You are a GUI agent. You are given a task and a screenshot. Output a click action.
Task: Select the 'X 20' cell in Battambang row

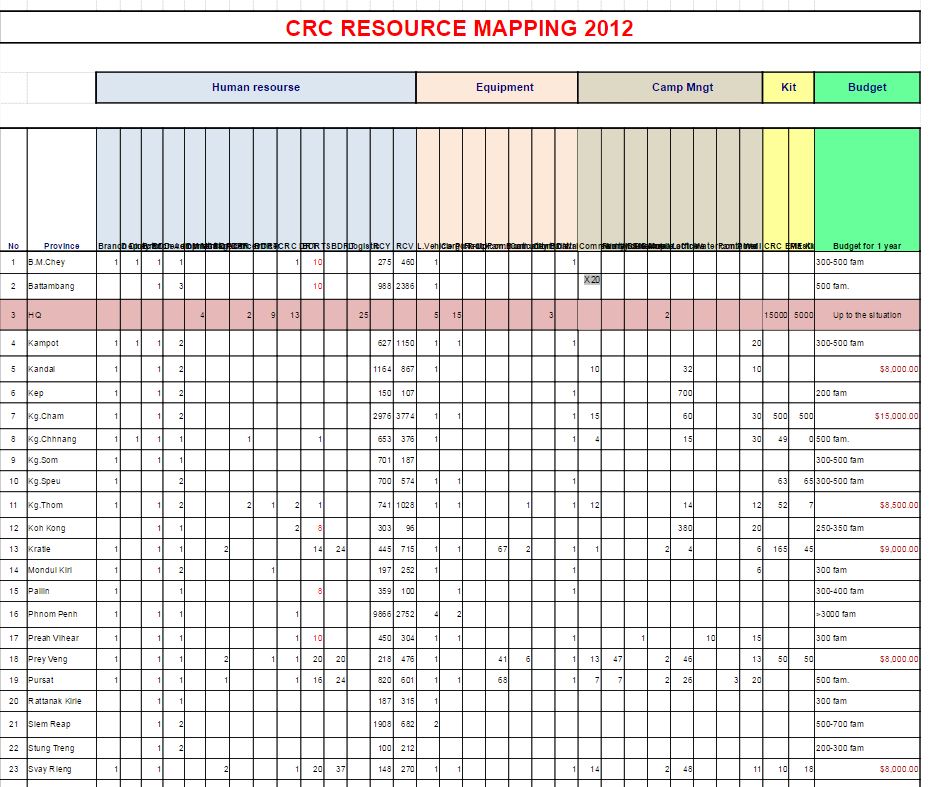pos(592,280)
